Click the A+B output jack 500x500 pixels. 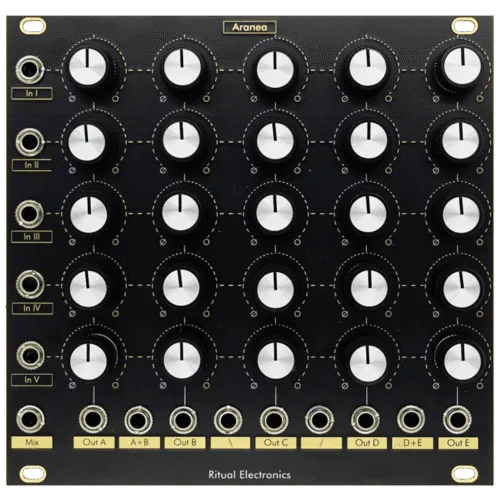138,419
